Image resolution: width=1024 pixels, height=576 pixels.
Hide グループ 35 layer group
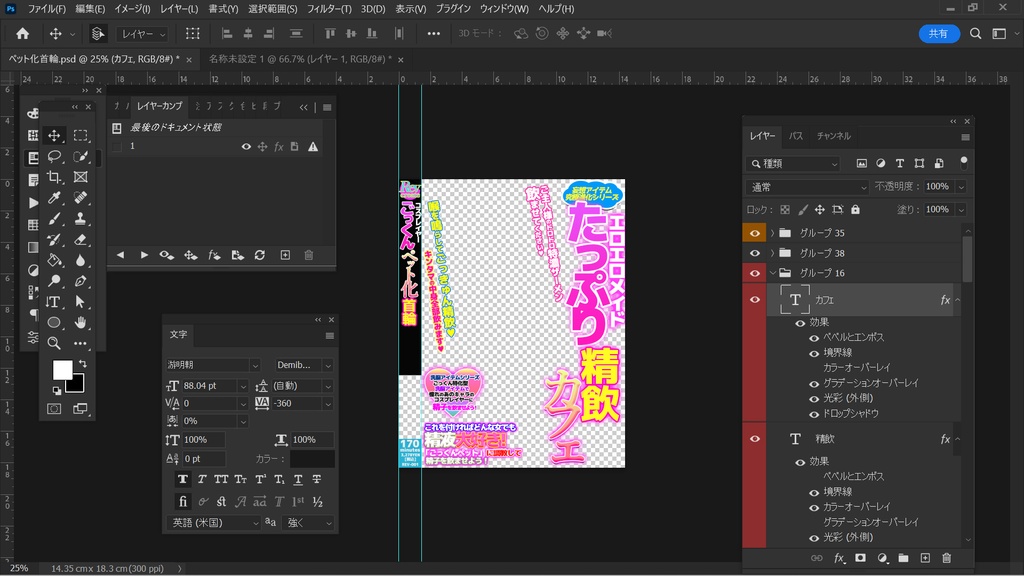click(754, 233)
